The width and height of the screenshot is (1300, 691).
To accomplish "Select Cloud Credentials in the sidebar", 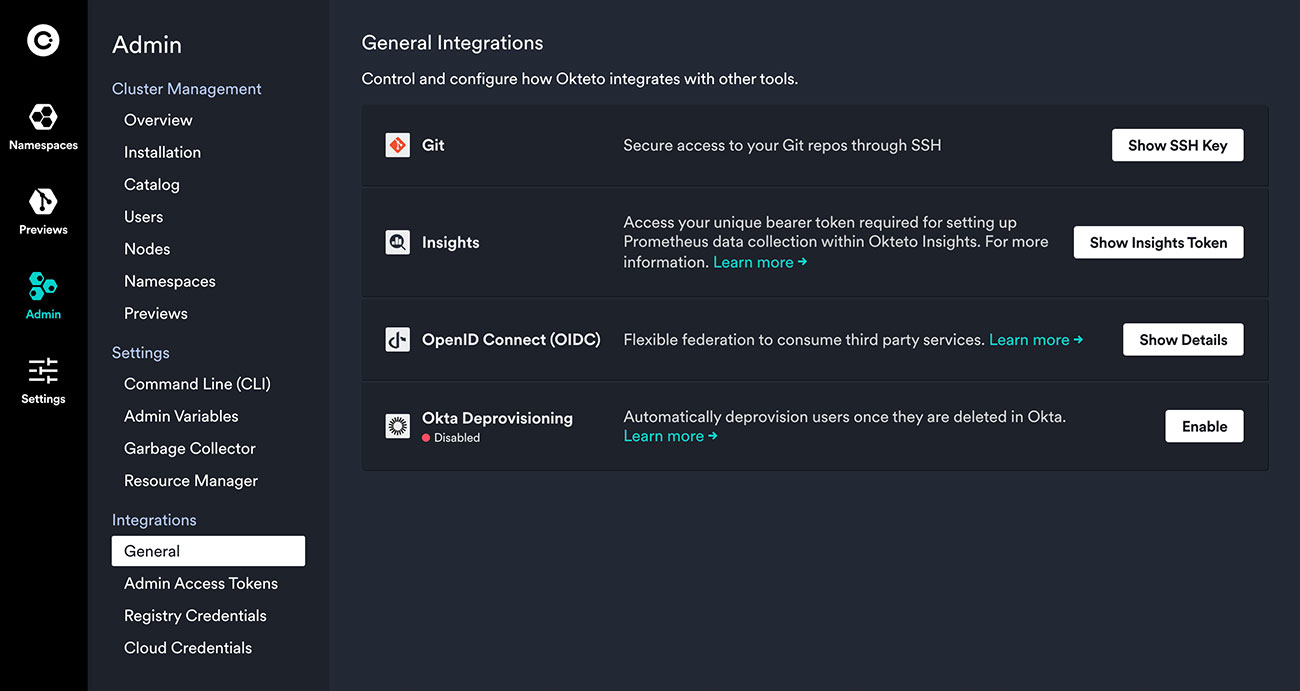I will 187,647.
